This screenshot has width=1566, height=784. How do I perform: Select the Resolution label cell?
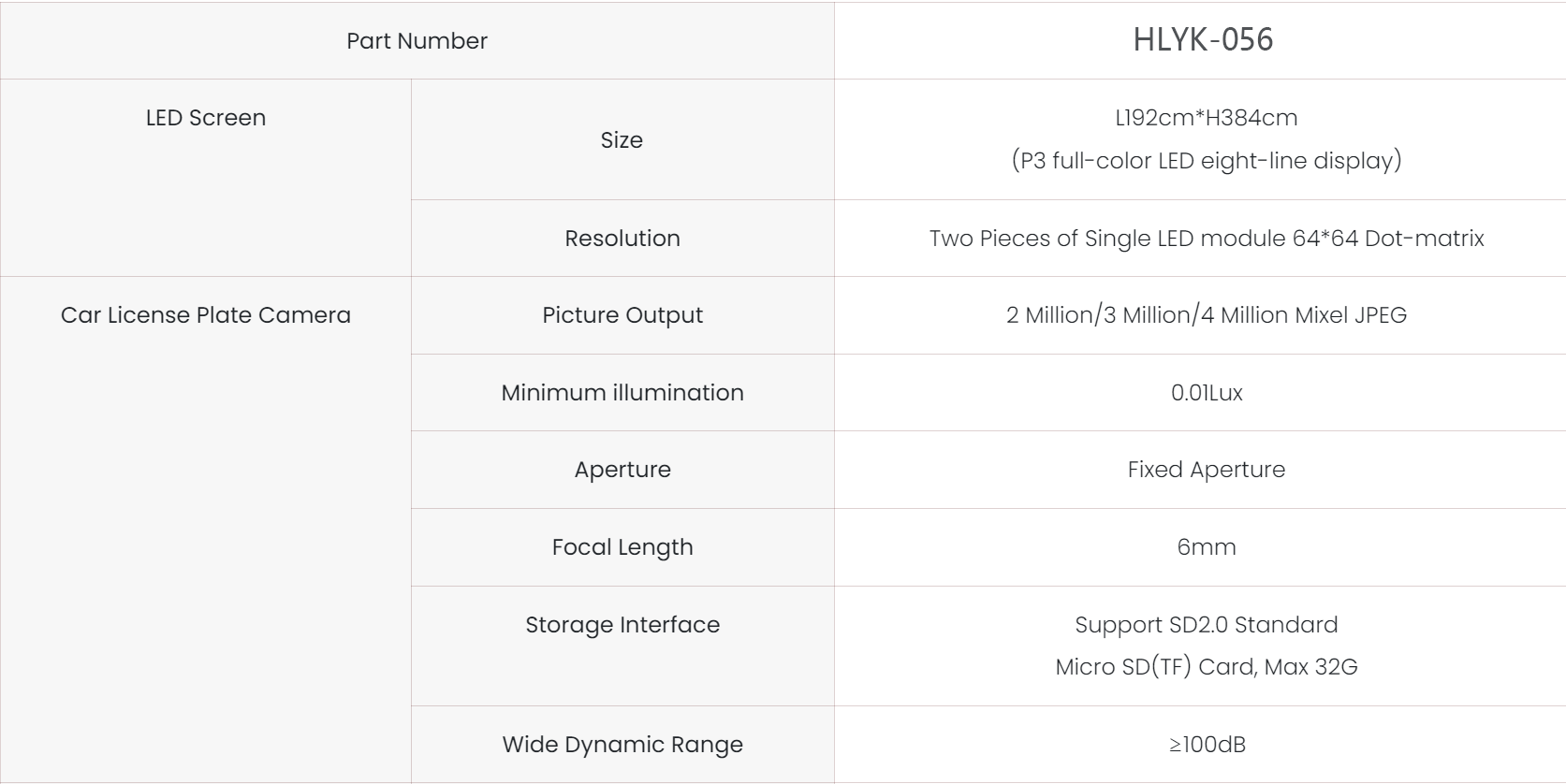(622, 239)
